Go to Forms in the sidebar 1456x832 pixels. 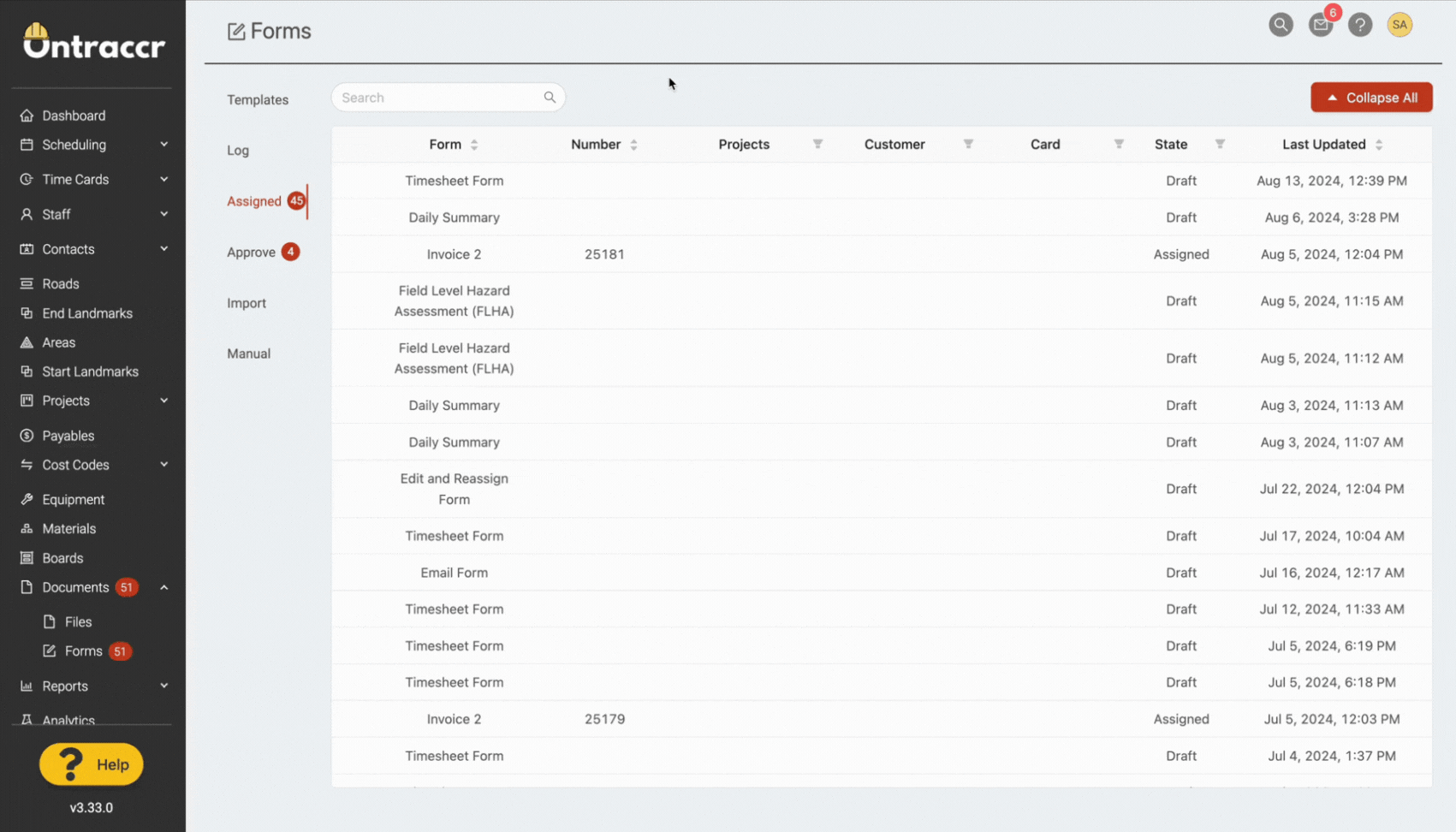[84, 651]
